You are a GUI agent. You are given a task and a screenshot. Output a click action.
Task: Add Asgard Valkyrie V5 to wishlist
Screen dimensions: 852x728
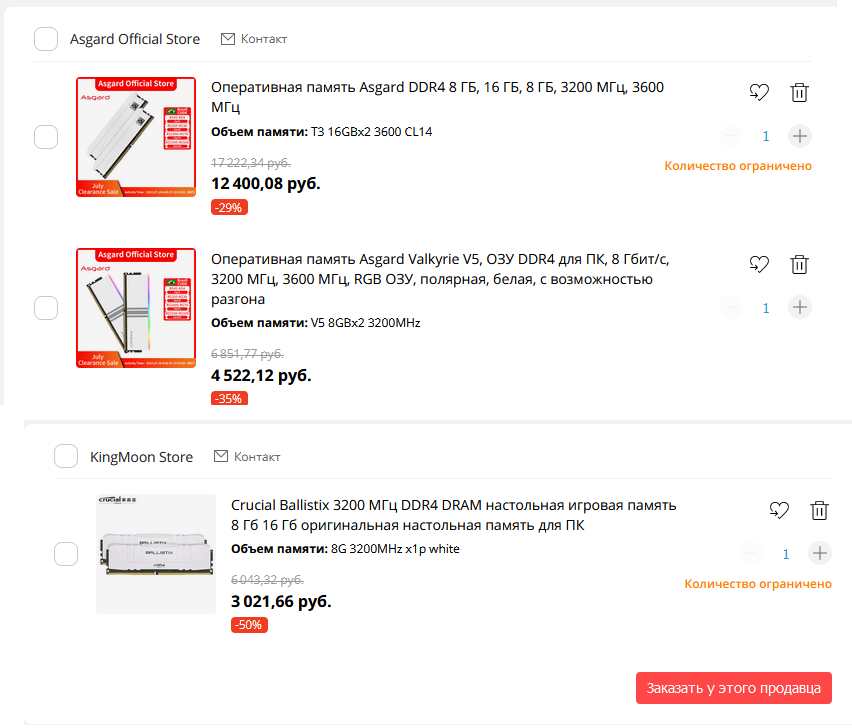[x=759, y=264]
